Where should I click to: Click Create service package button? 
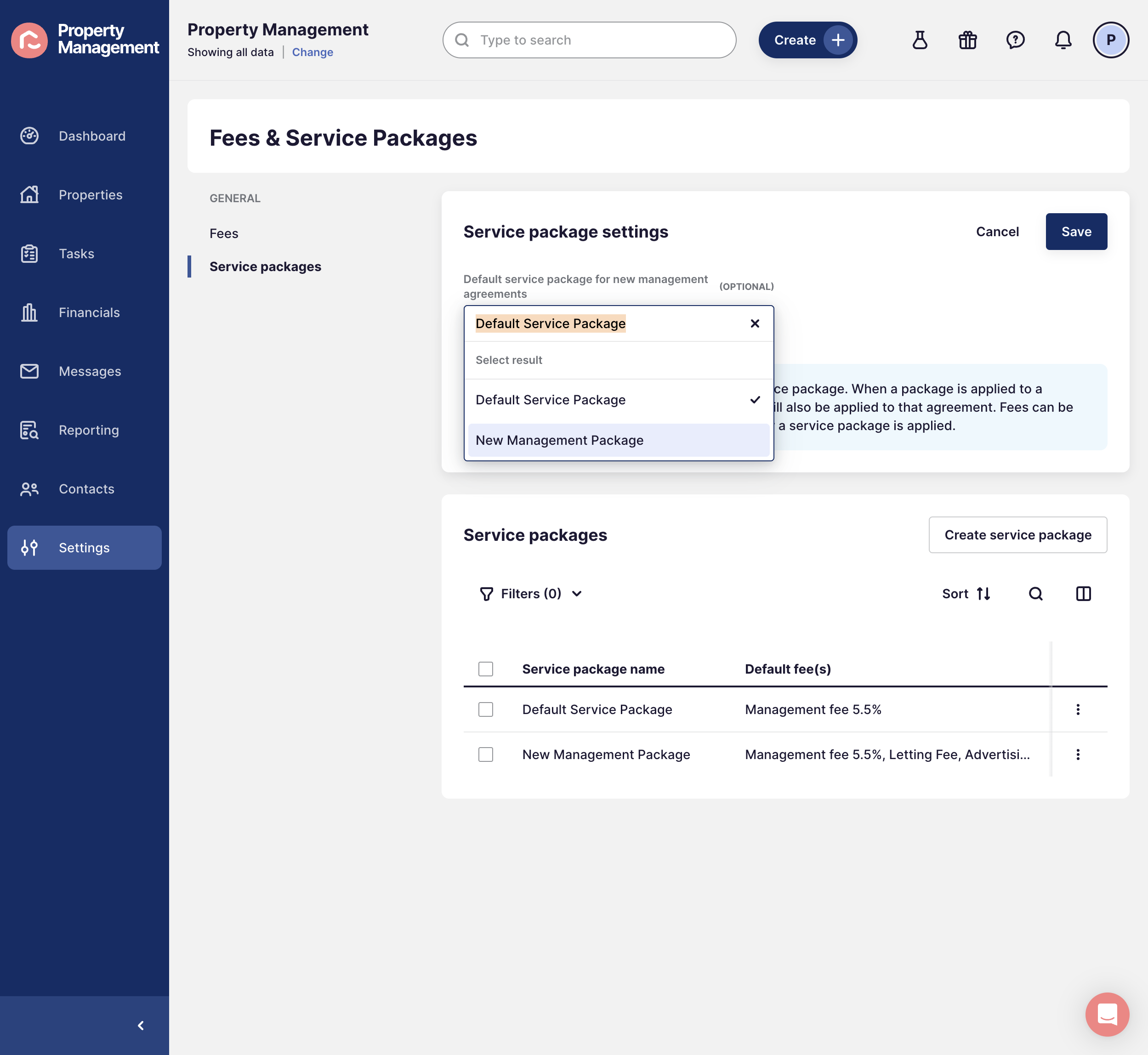[x=1017, y=535]
